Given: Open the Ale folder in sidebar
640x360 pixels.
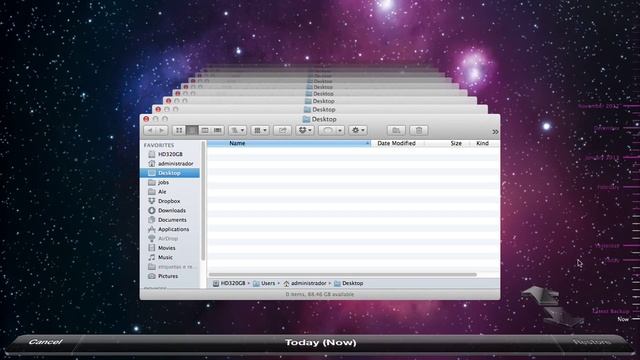Looking at the screenshot, I should pos(170,192).
